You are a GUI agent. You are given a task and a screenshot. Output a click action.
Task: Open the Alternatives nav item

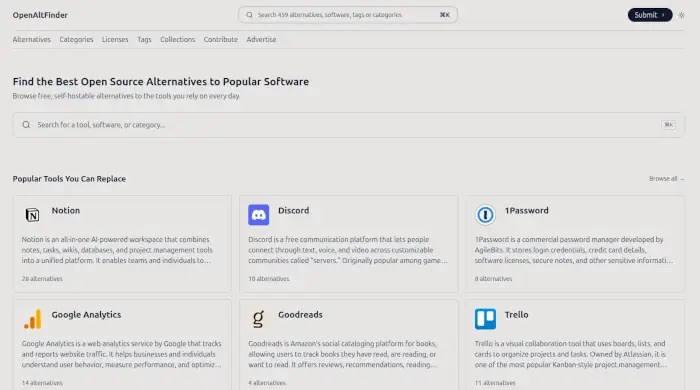coord(32,39)
